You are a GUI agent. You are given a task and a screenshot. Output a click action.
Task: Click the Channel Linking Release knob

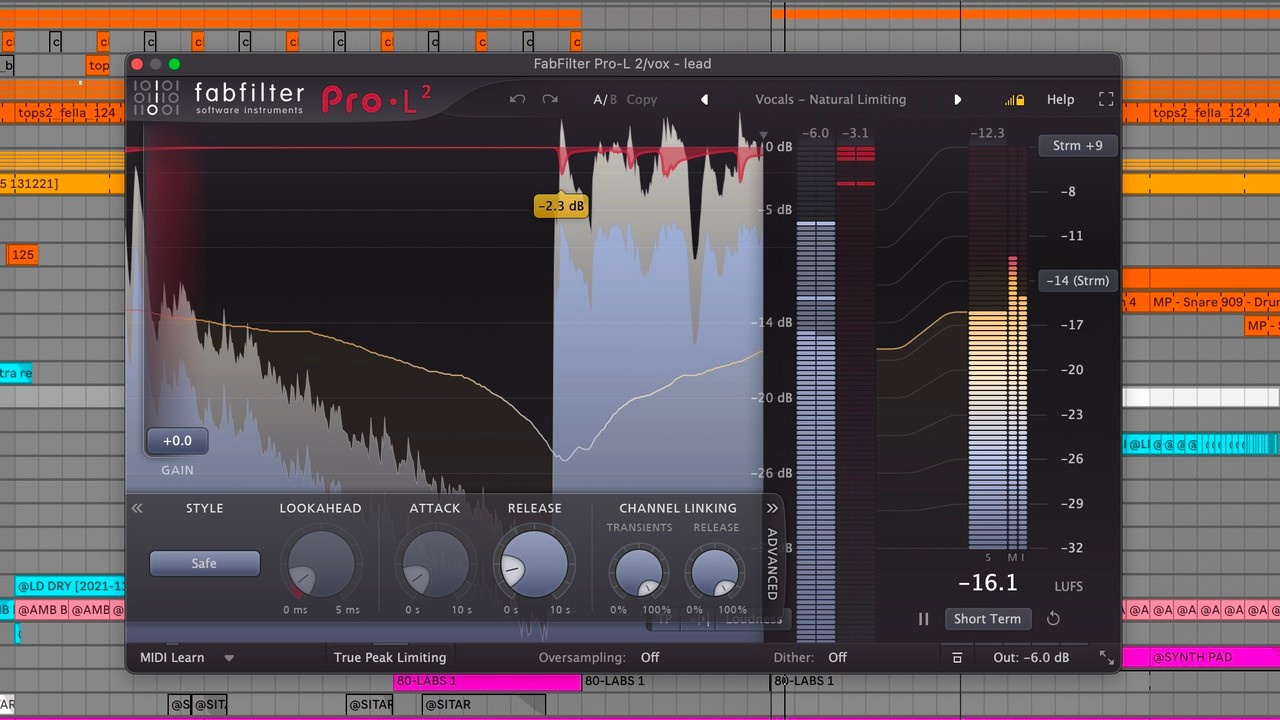coord(716,572)
